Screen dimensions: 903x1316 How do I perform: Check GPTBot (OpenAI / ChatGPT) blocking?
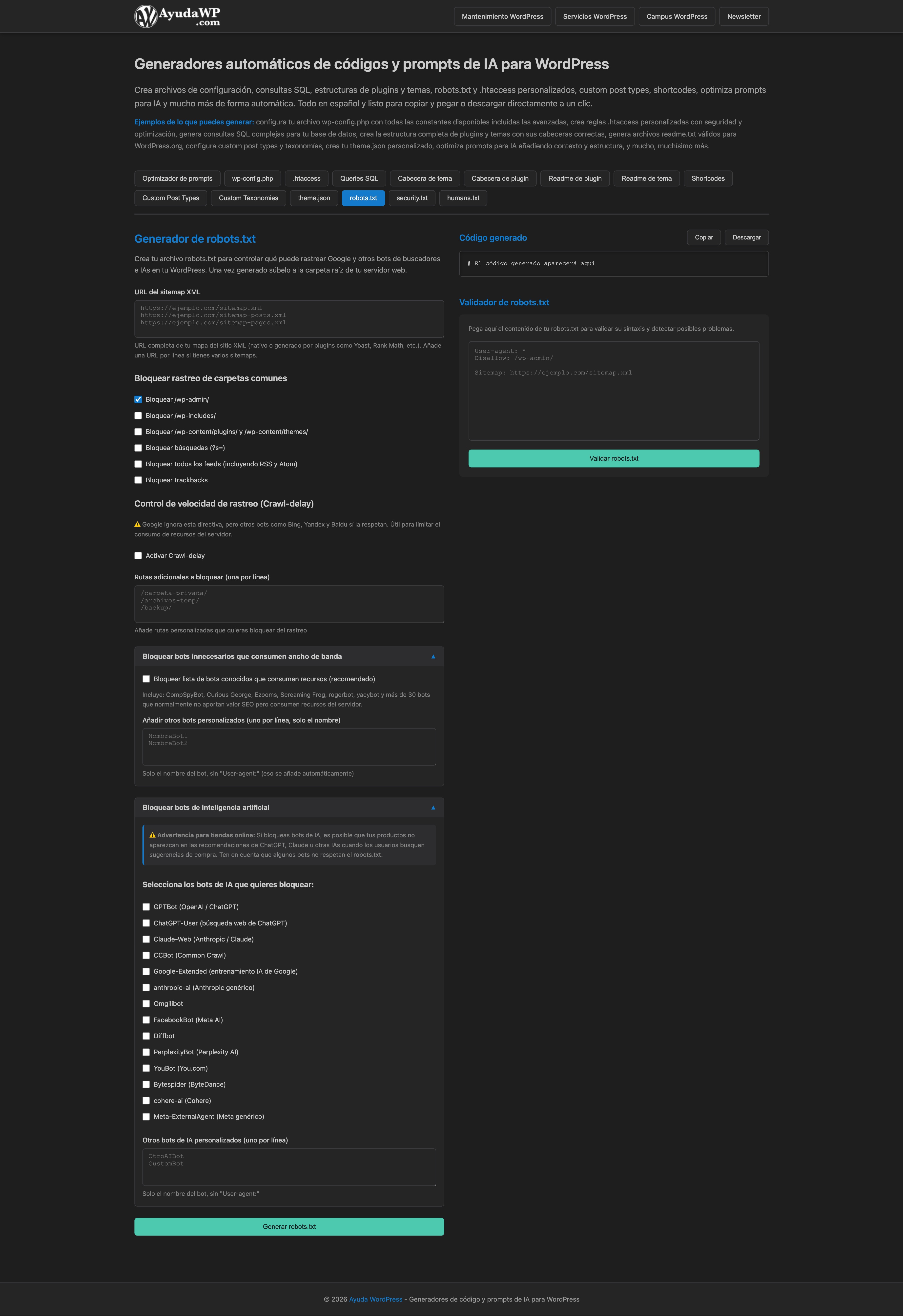click(x=146, y=907)
